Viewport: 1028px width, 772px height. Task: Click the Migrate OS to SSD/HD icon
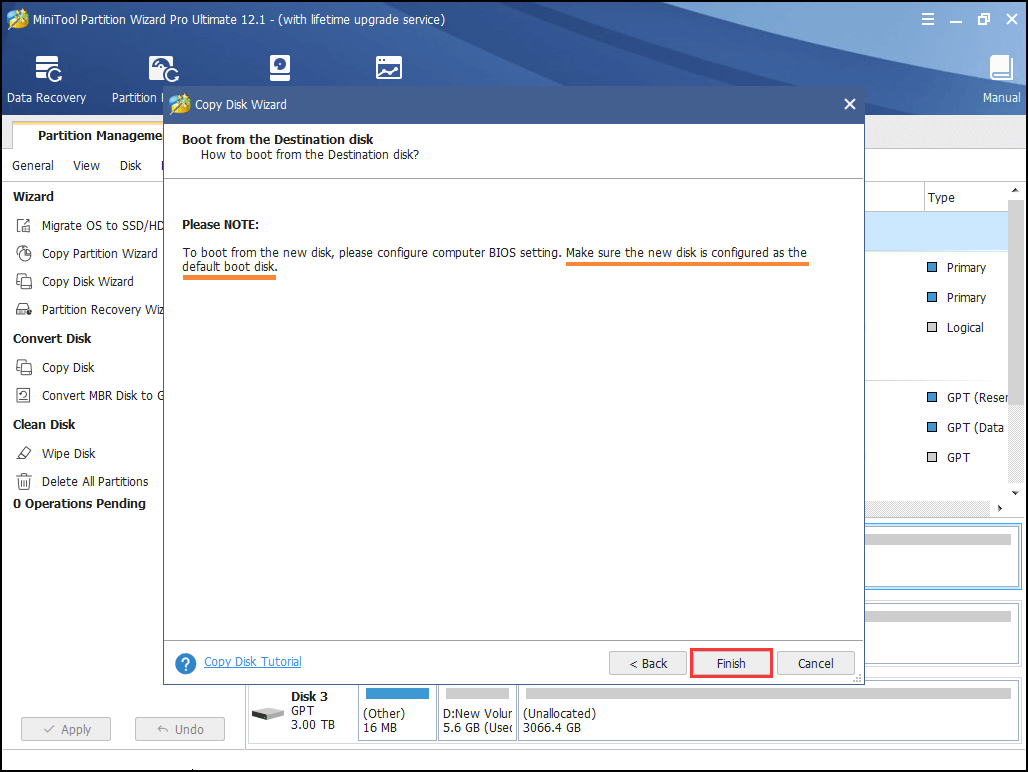24,225
